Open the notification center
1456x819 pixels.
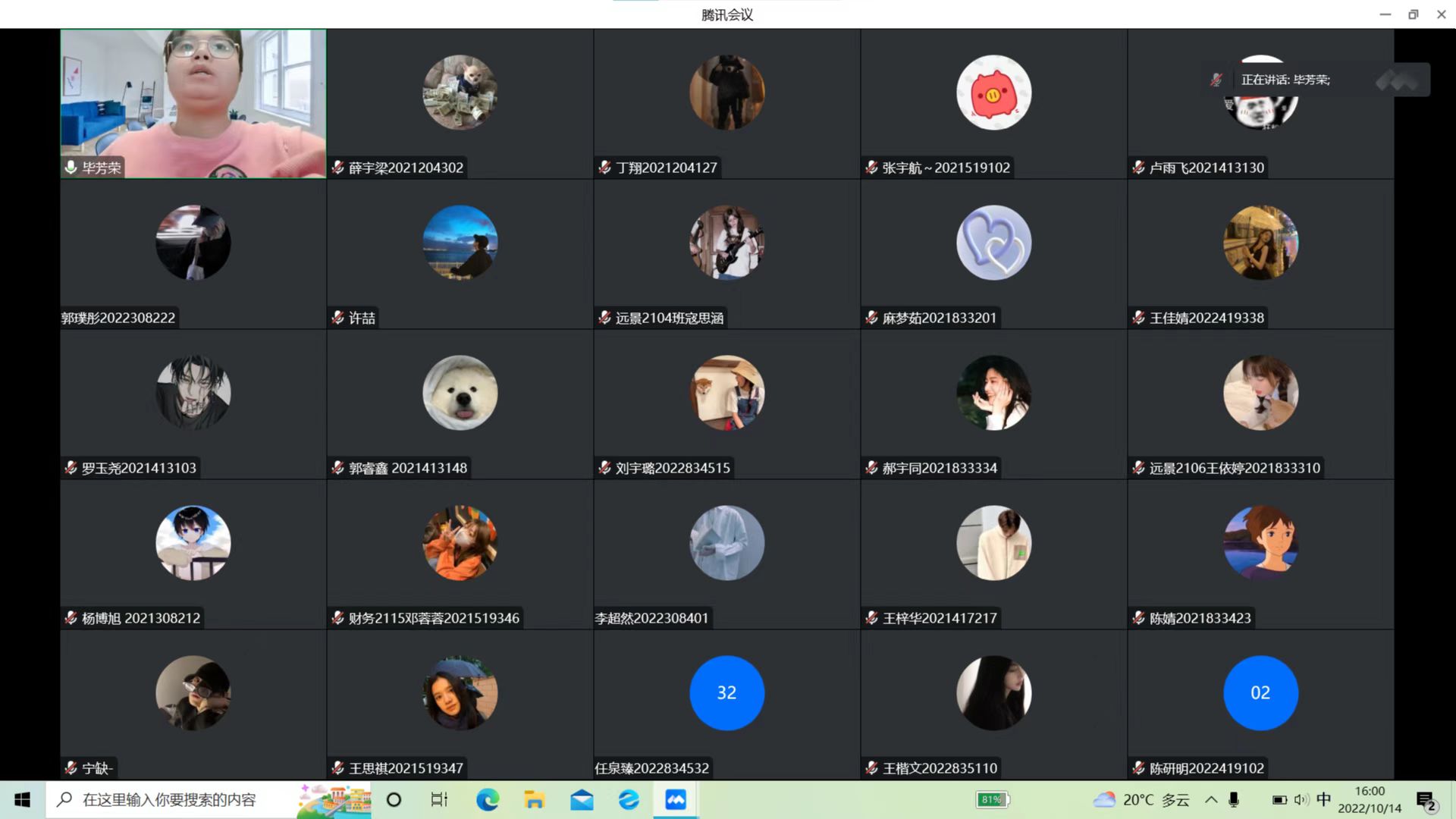(1426, 800)
